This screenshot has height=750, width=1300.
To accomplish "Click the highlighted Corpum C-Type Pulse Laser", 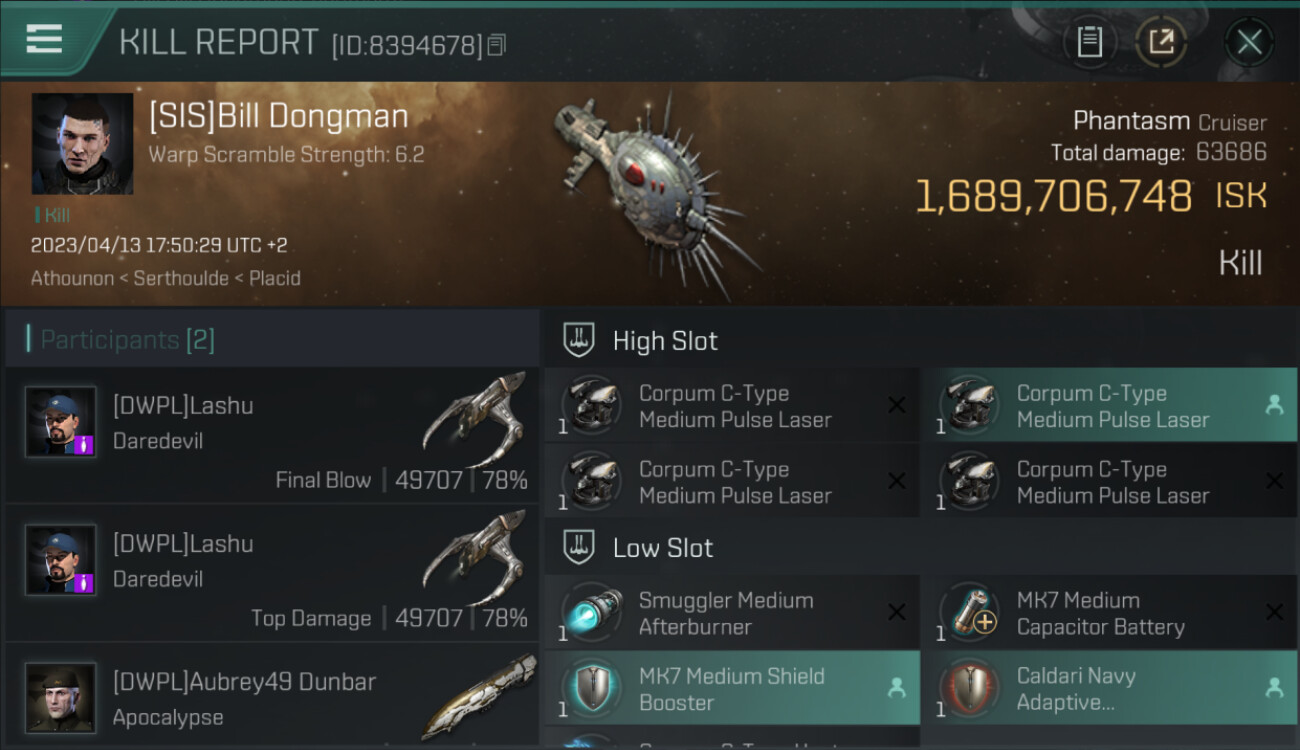I will 1110,406.
